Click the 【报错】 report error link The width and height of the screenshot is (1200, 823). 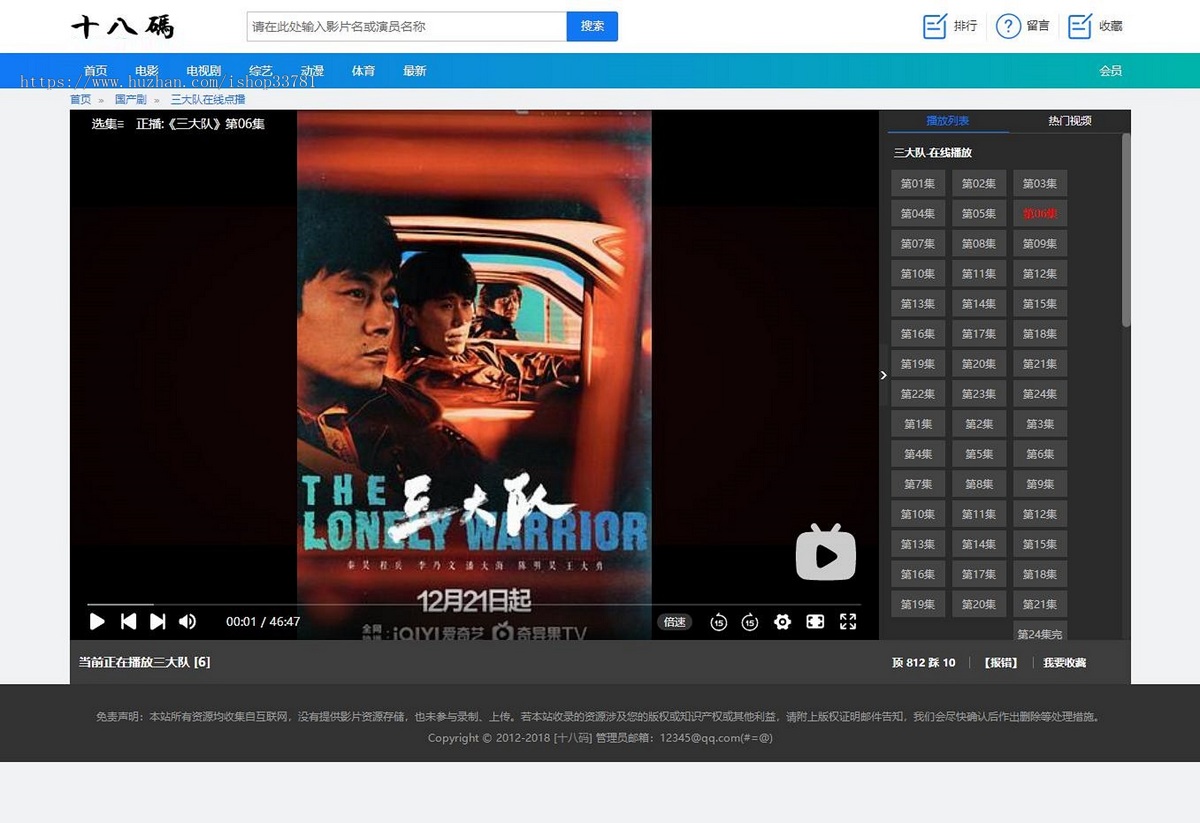coord(1000,662)
